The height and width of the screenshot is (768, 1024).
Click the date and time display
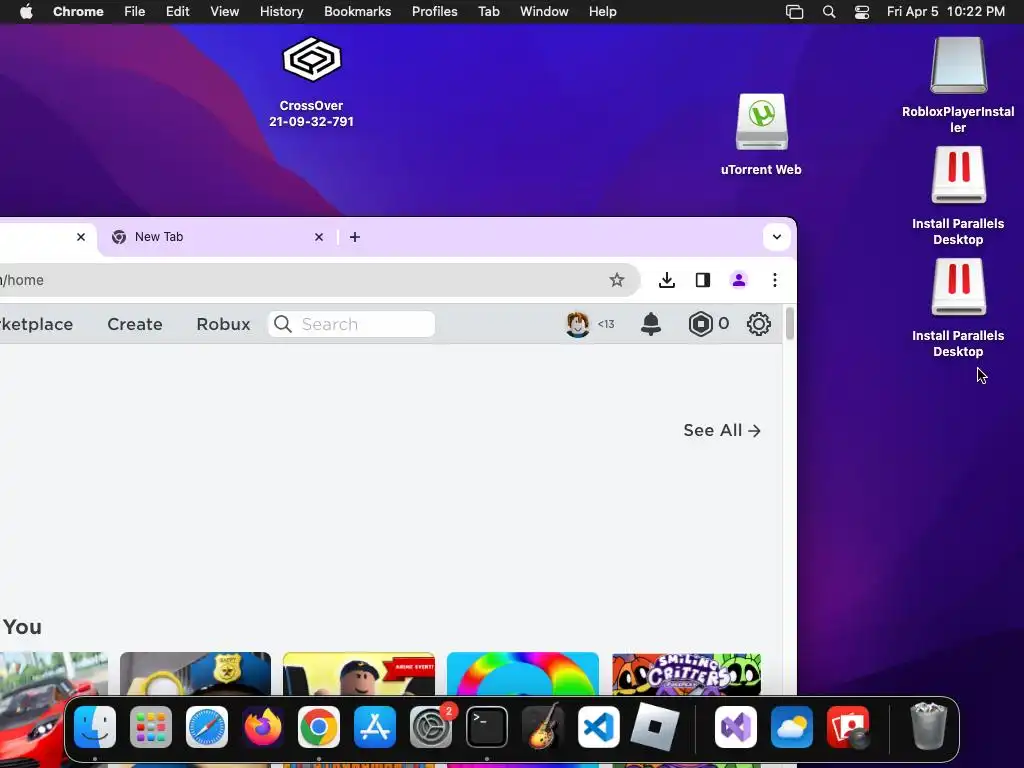point(946,12)
